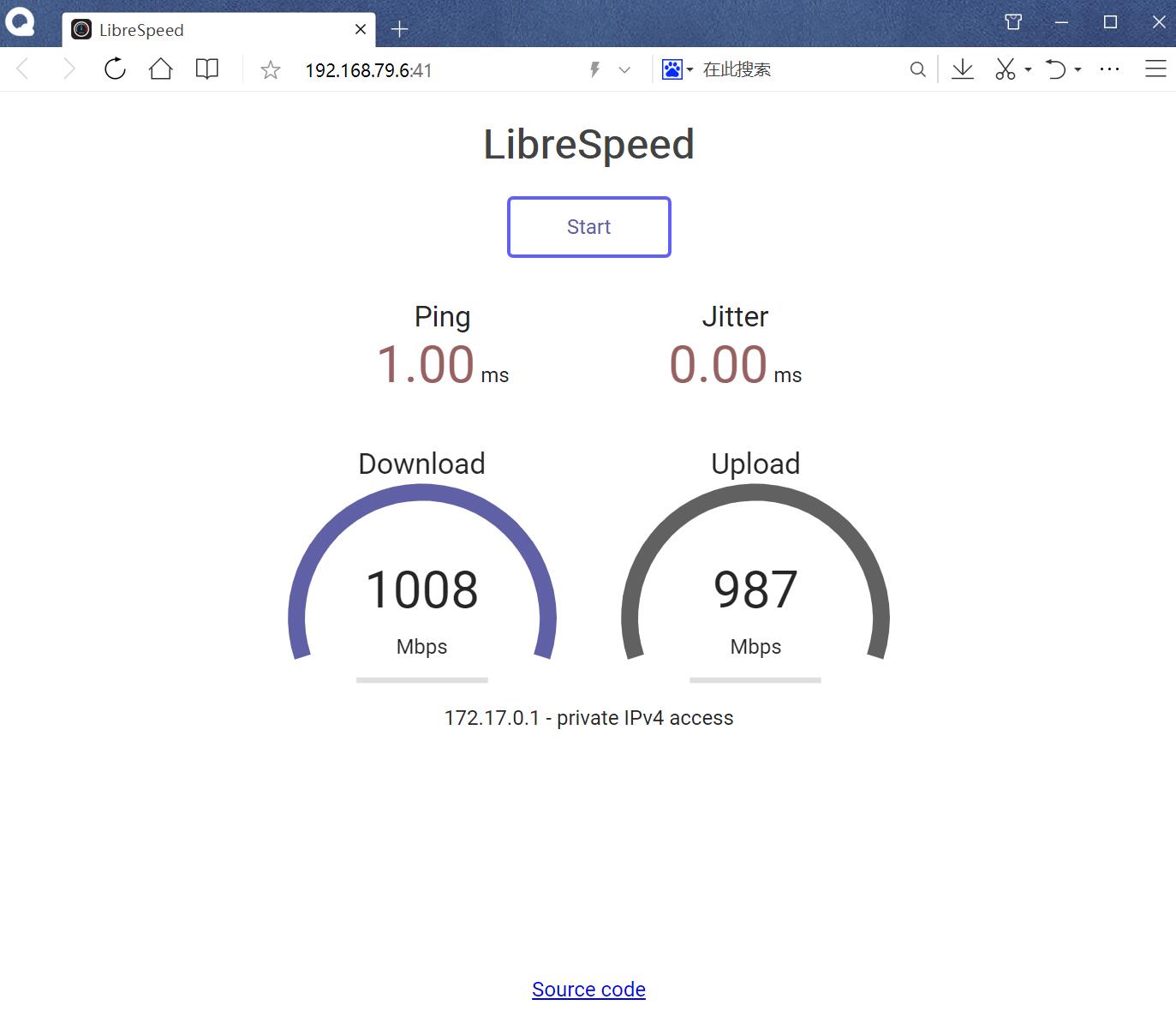Bookmark page with the star icon
This screenshot has height=1023, width=1176.
(271, 70)
